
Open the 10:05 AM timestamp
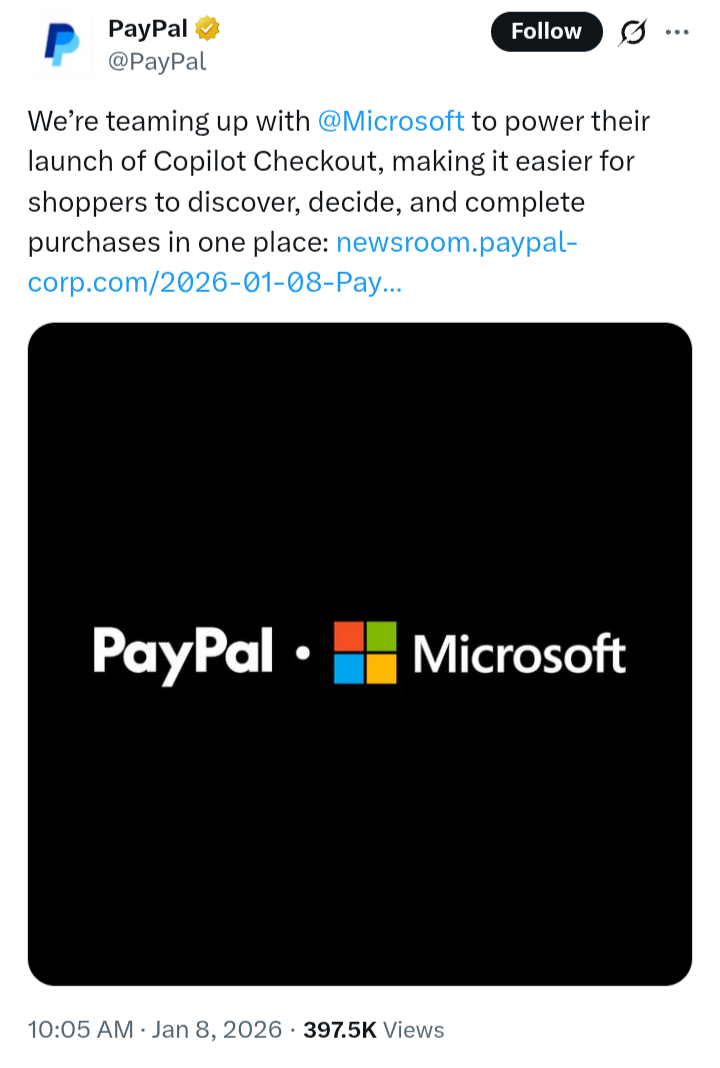(80, 1029)
